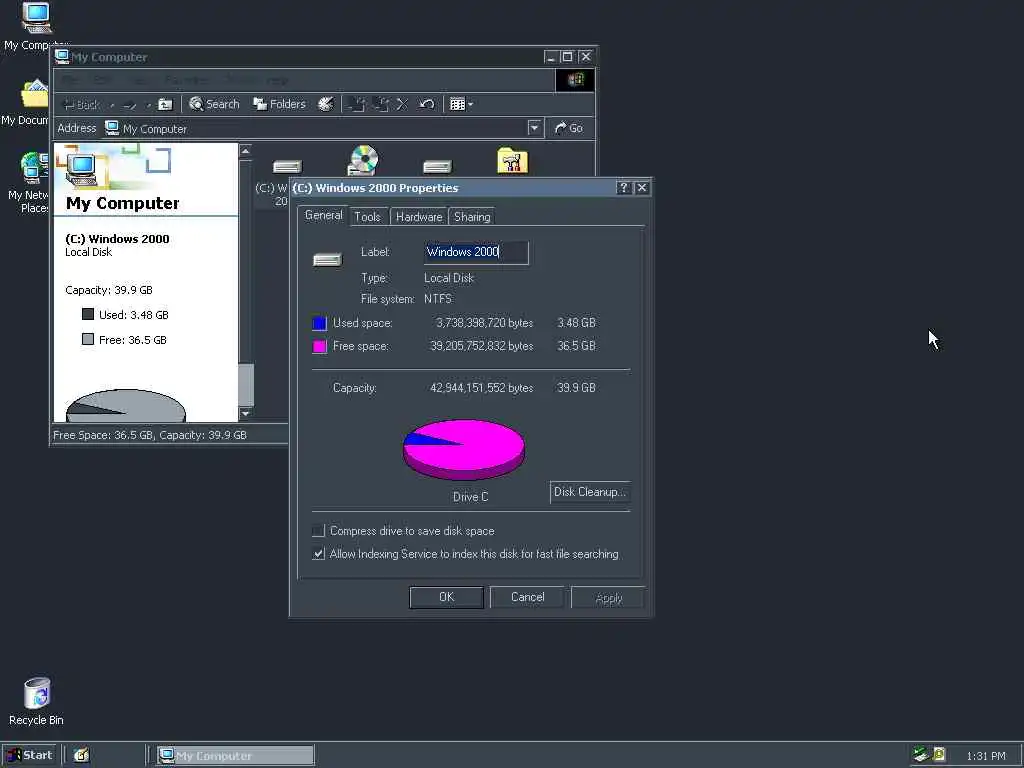Click second system tray icon by clock
This screenshot has height=768, width=1024.
[x=939, y=755]
